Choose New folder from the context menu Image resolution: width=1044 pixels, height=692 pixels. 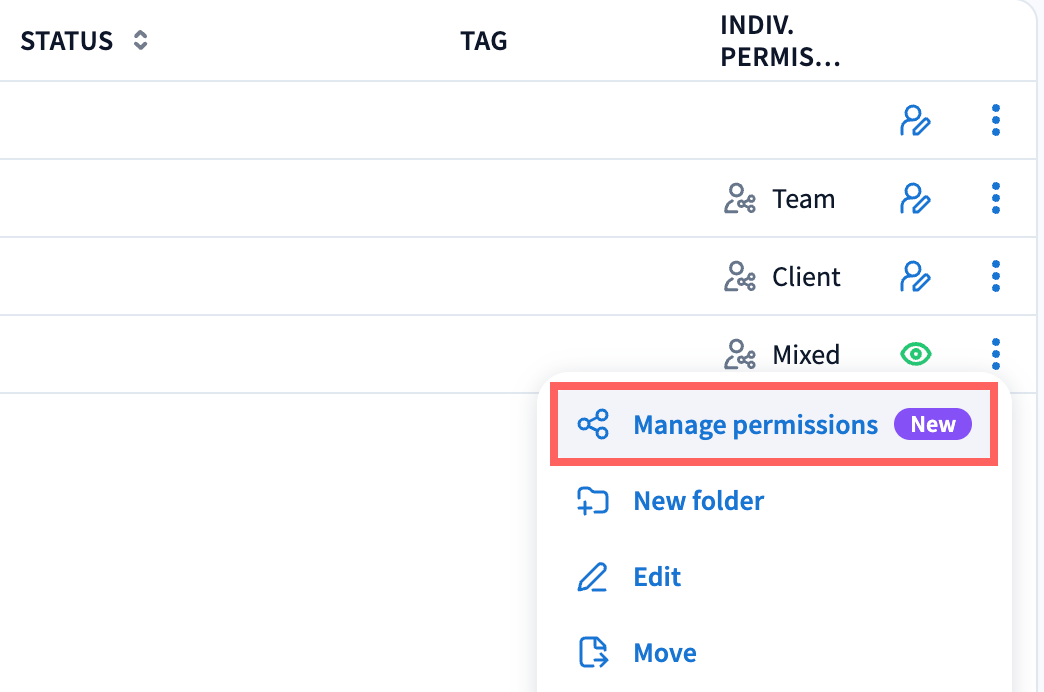click(x=698, y=501)
